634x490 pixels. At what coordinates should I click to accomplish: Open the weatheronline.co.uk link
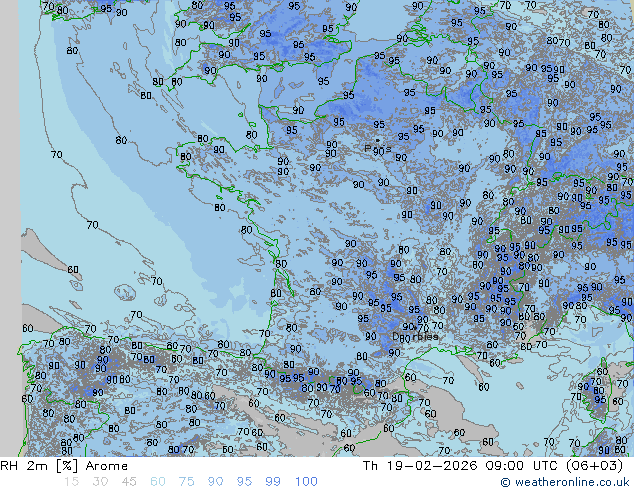tap(571, 482)
